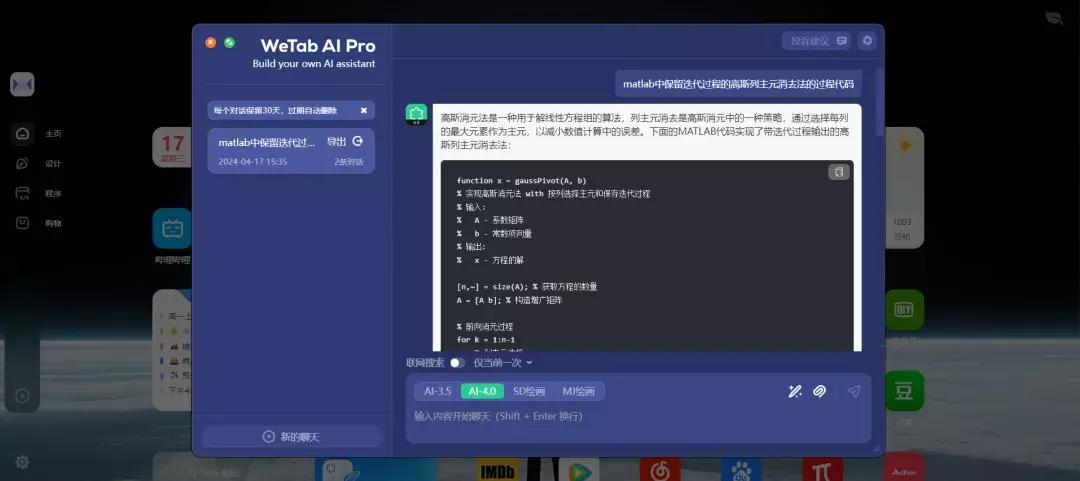Image resolution: width=1080 pixels, height=481 pixels.
Task: Open the 哔哩哔哩 Bilibili shortcut
Action: point(172,228)
